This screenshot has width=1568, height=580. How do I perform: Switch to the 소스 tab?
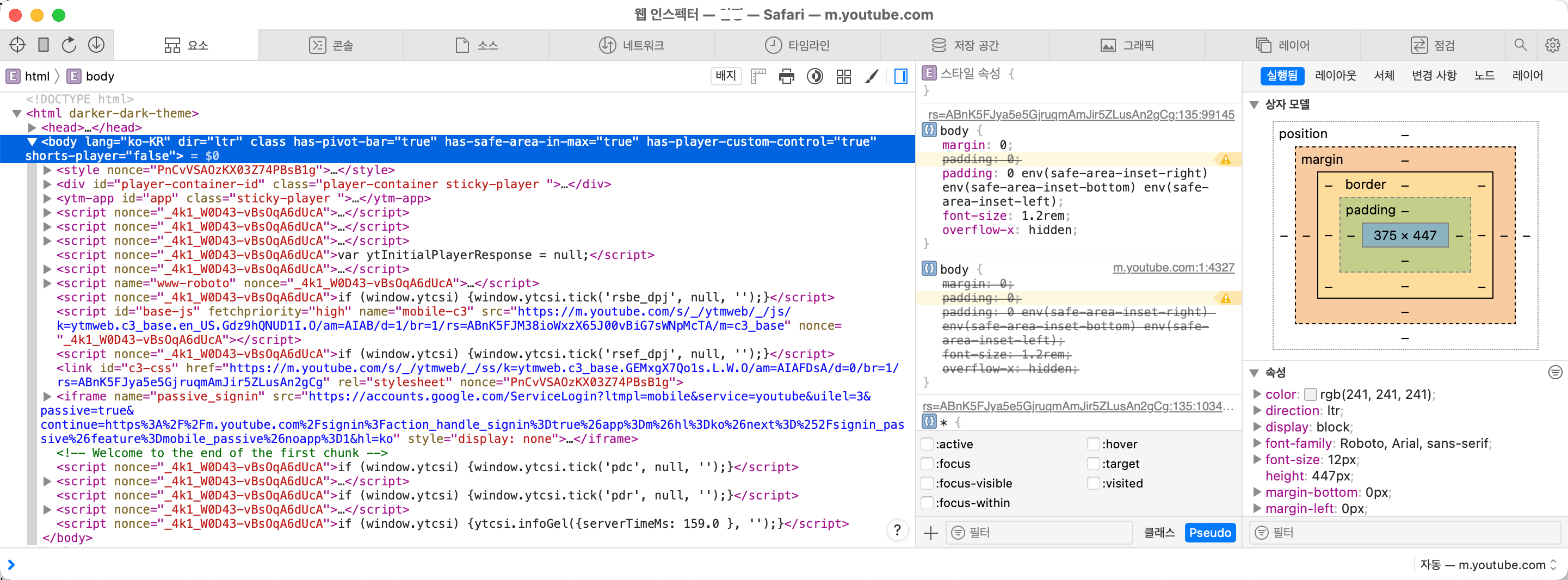pos(477,45)
